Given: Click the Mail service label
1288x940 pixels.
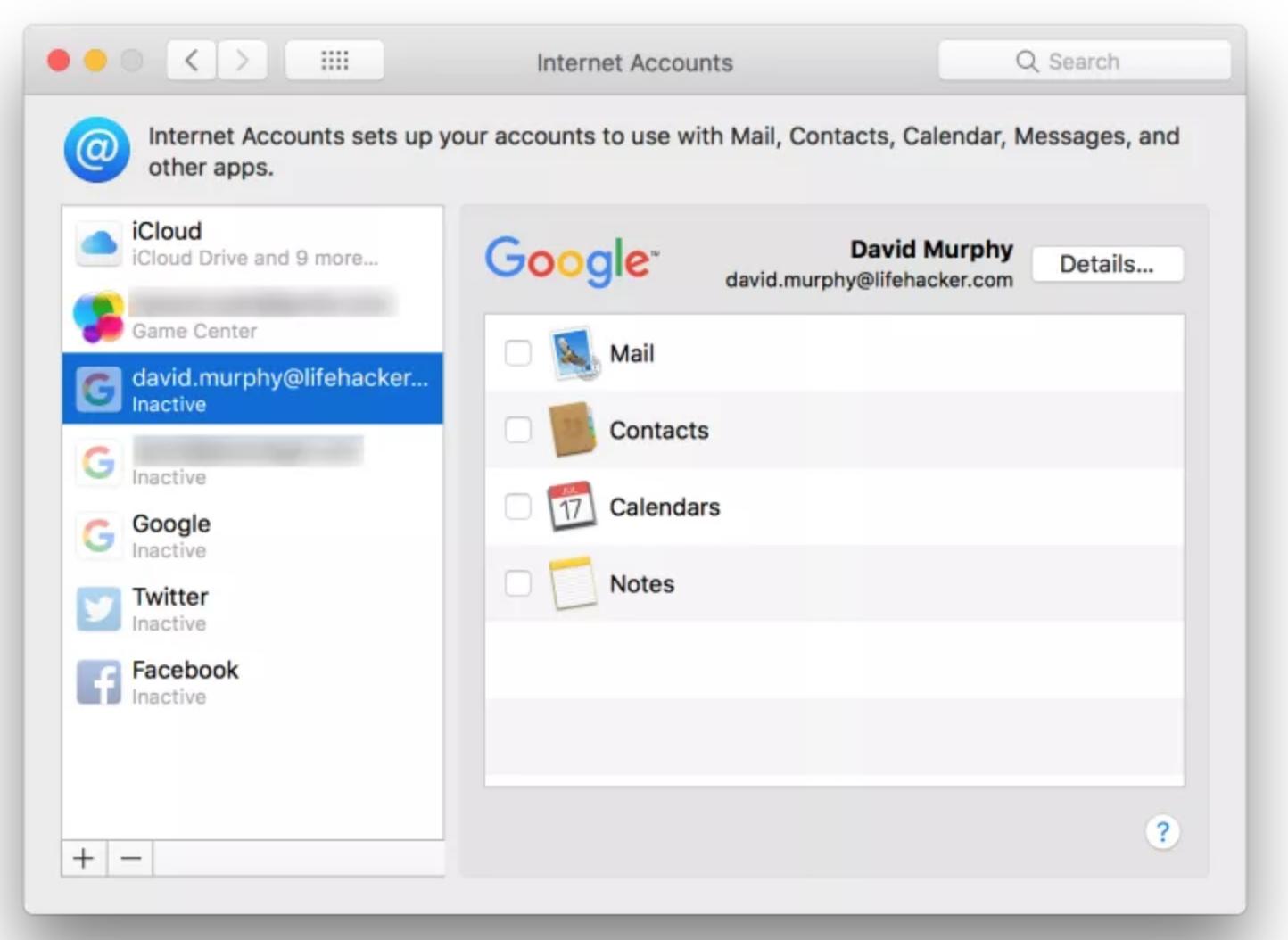Looking at the screenshot, I should 632,353.
